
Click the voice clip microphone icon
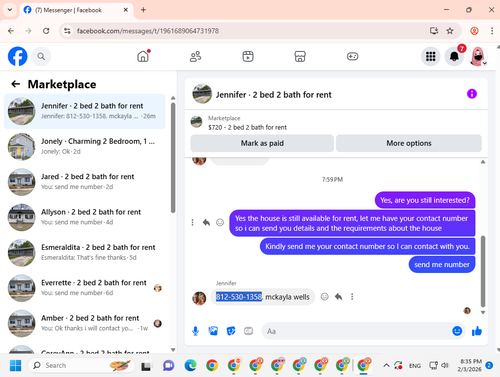pos(196,331)
